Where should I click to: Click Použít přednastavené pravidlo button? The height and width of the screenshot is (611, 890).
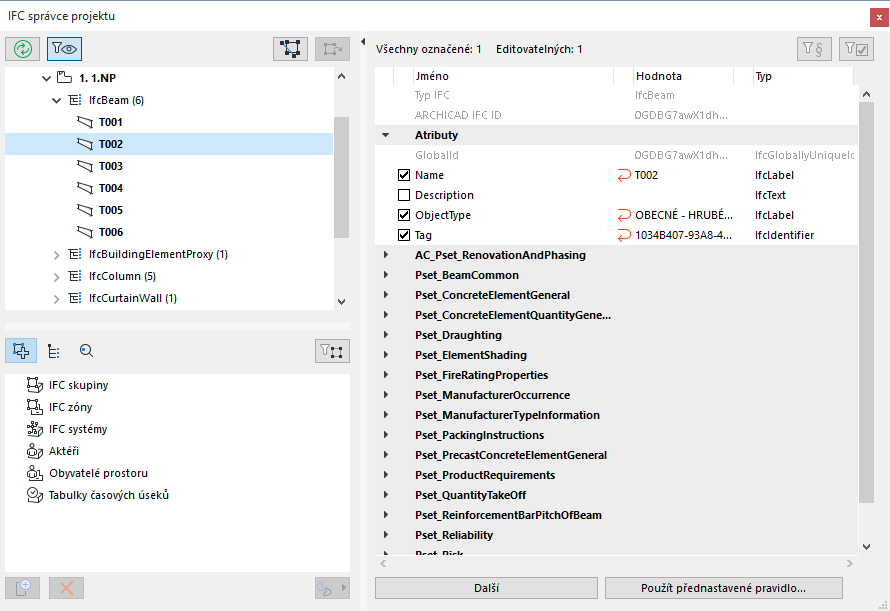click(x=724, y=588)
